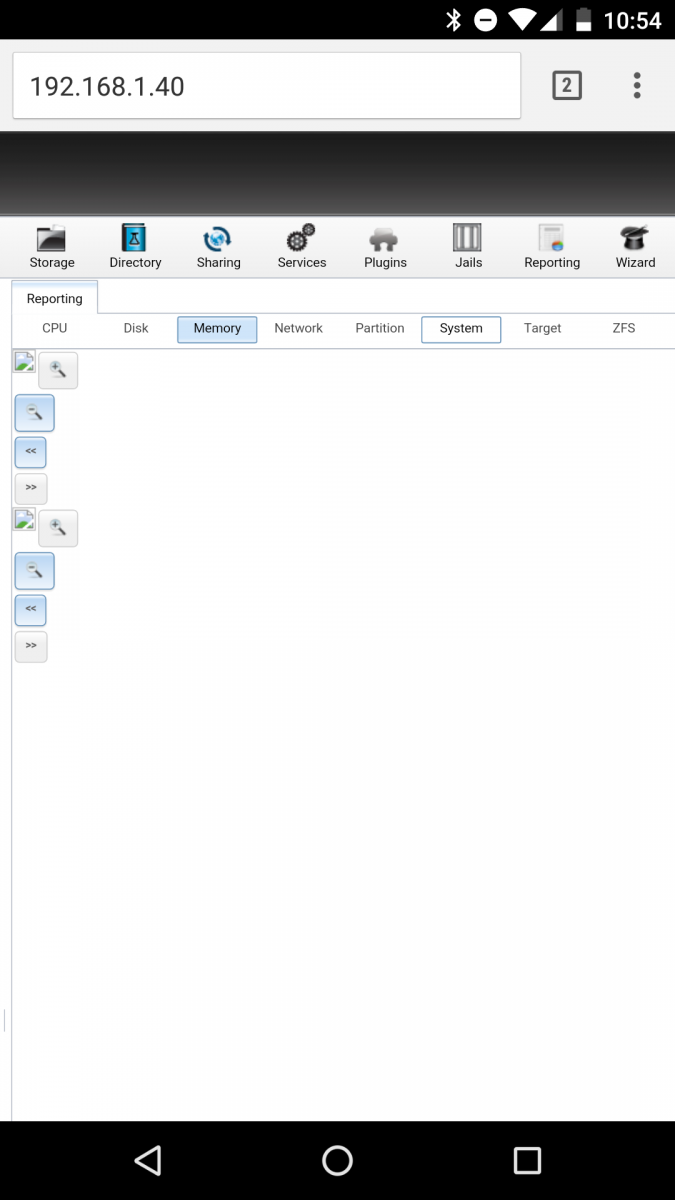Switch to the CPU reporting tab
The image size is (675, 1200).
point(55,328)
